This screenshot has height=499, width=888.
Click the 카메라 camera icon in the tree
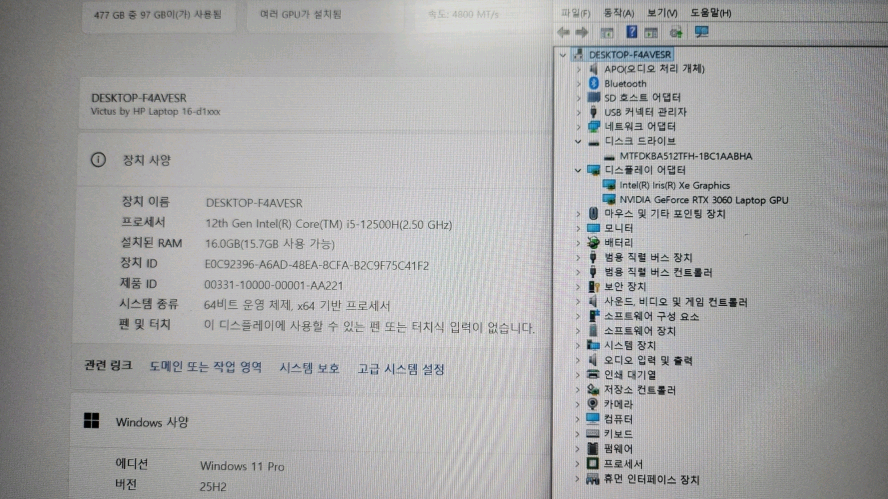click(592, 404)
